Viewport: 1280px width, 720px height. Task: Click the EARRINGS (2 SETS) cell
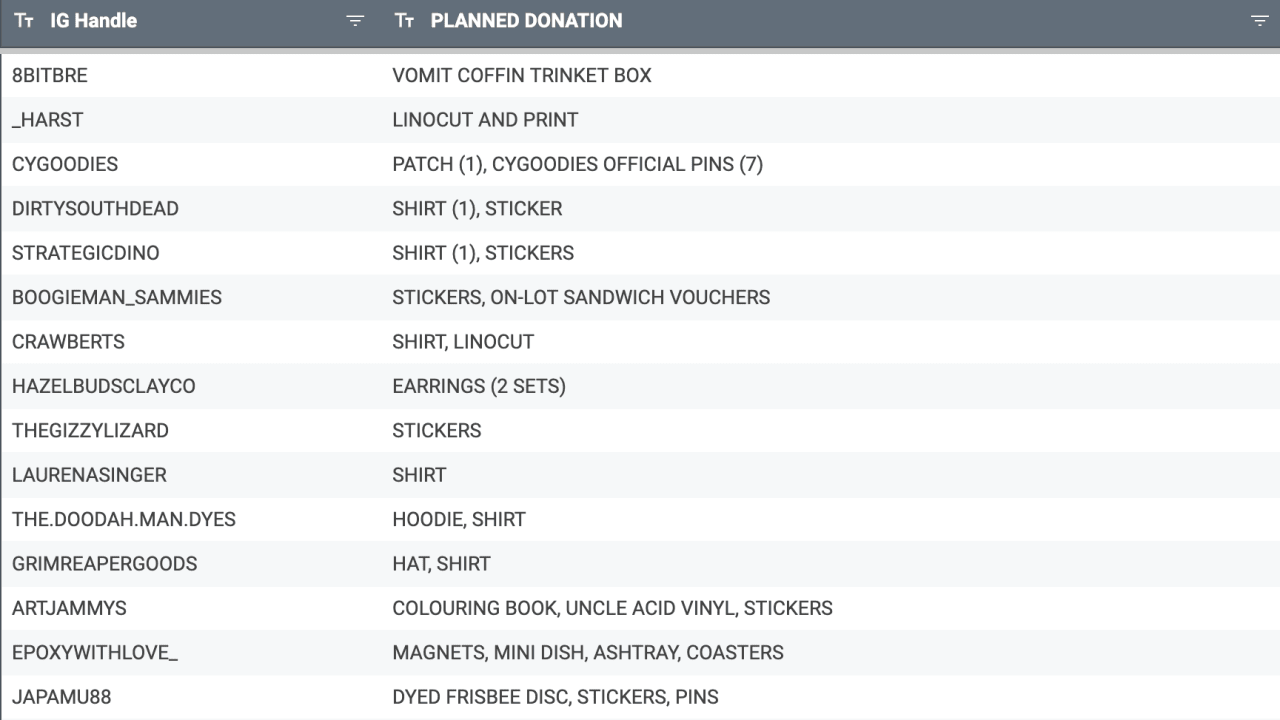pos(479,386)
